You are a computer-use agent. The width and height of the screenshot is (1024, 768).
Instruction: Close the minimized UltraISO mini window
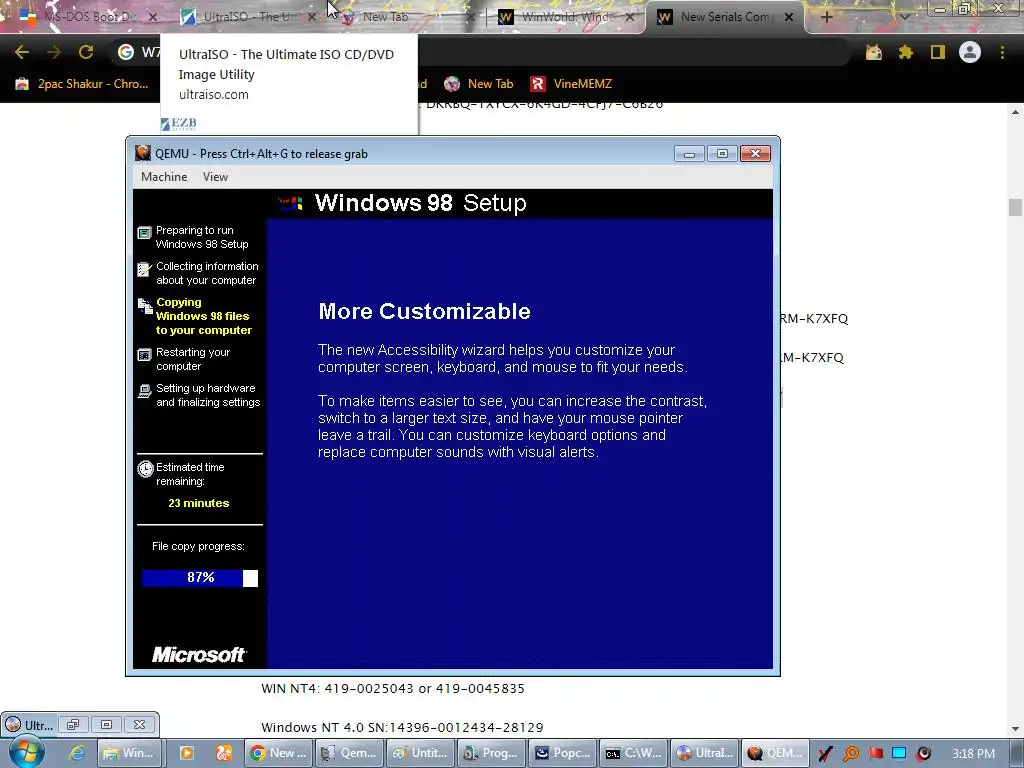(139, 725)
